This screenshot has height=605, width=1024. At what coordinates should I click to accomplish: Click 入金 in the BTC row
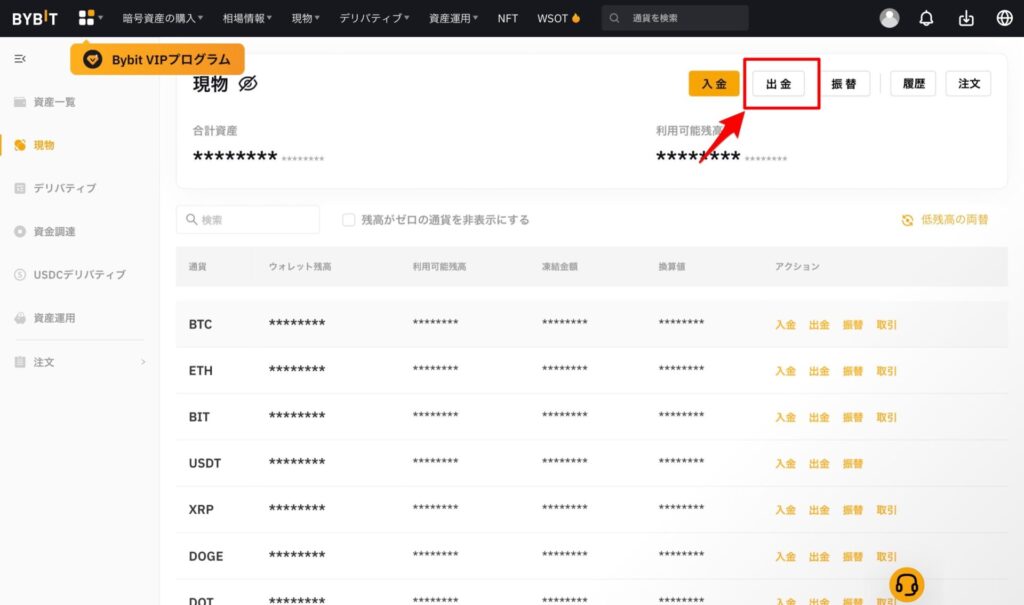(x=785, y=325)
